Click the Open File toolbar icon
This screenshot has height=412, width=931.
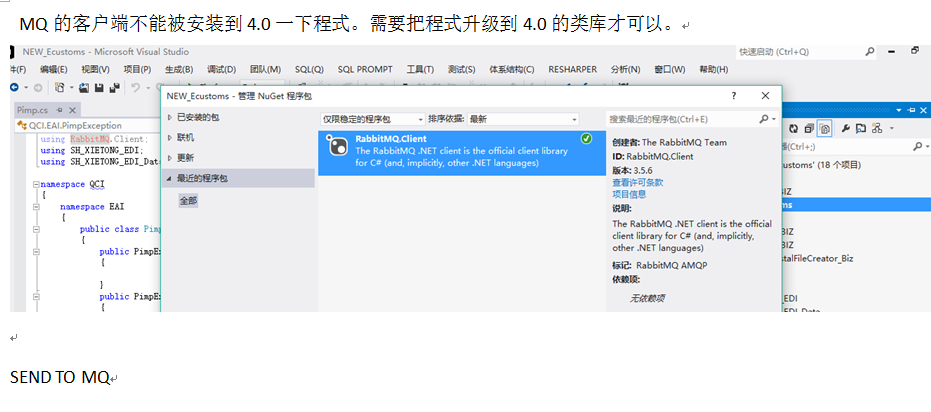[x=84, y=87]
